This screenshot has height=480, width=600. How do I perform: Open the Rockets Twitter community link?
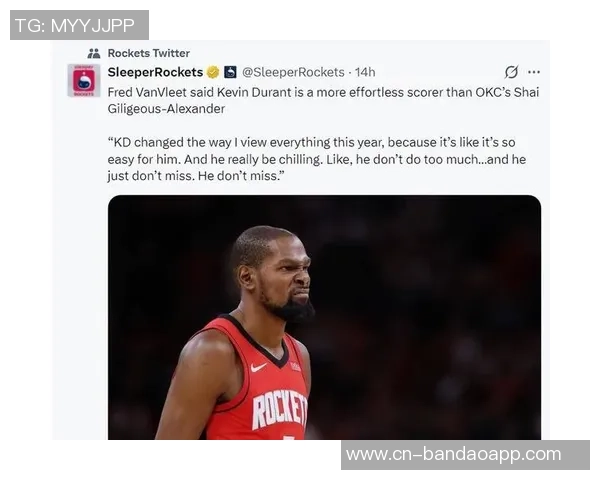[148, 53]
